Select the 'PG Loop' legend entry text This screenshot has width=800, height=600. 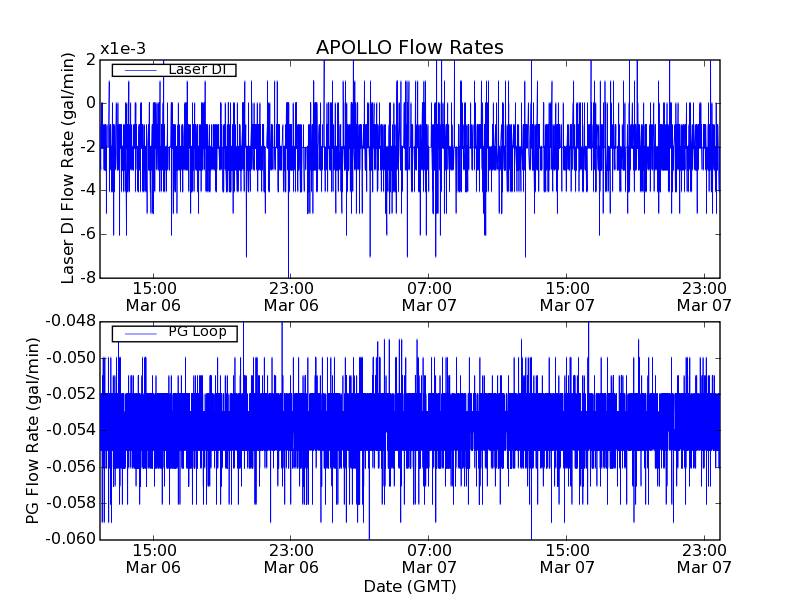(197, 332)
